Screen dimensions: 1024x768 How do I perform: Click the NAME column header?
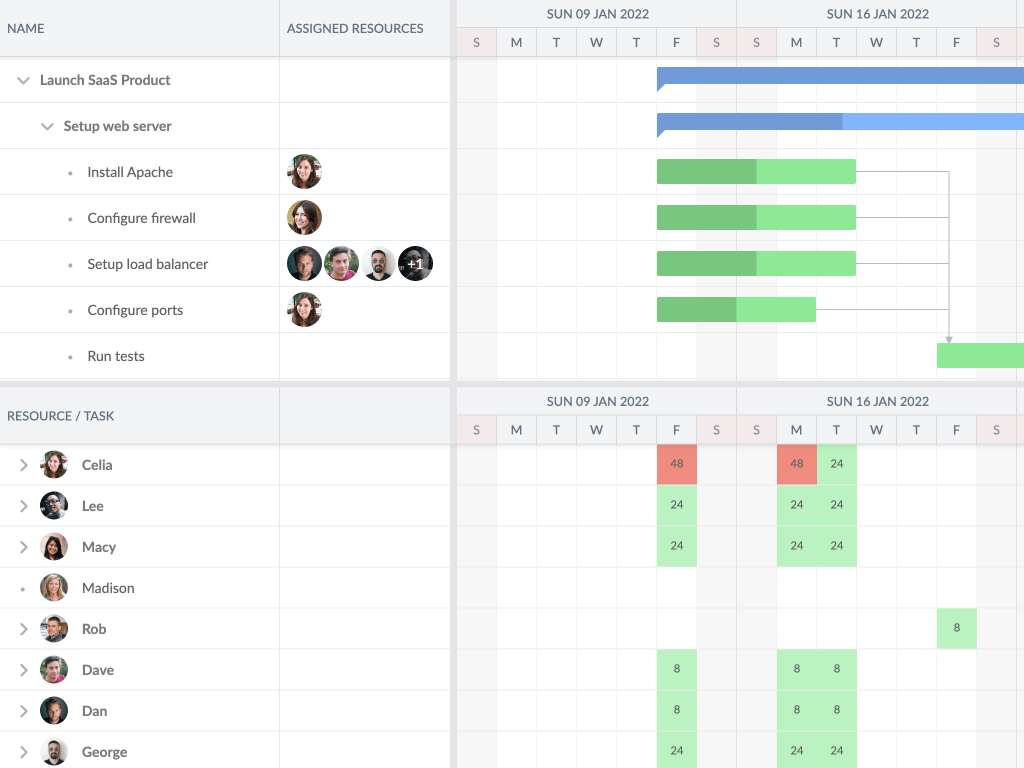(26, 28)
